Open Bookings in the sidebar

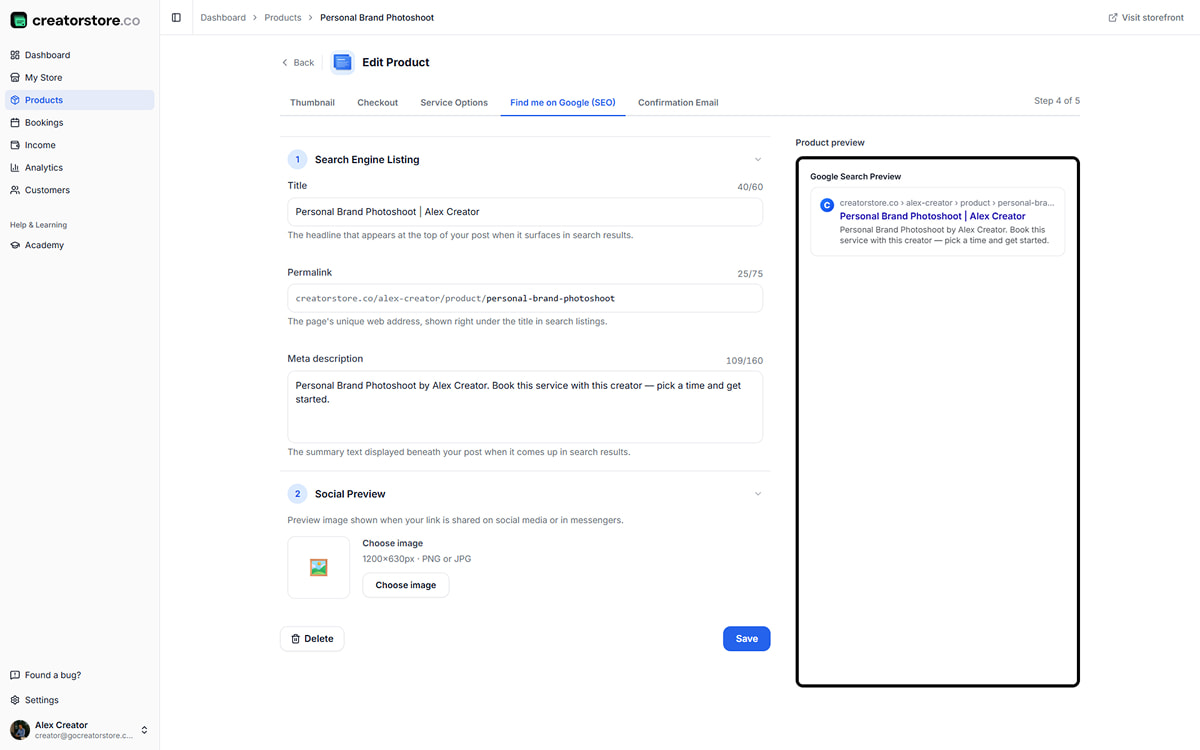[x=80, y=122]
